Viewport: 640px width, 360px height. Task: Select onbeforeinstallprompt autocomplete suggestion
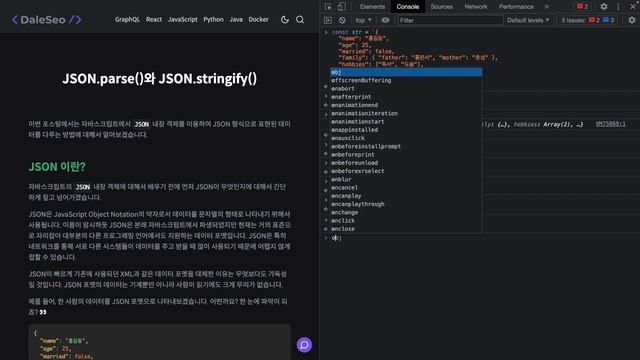pos(406,147)
